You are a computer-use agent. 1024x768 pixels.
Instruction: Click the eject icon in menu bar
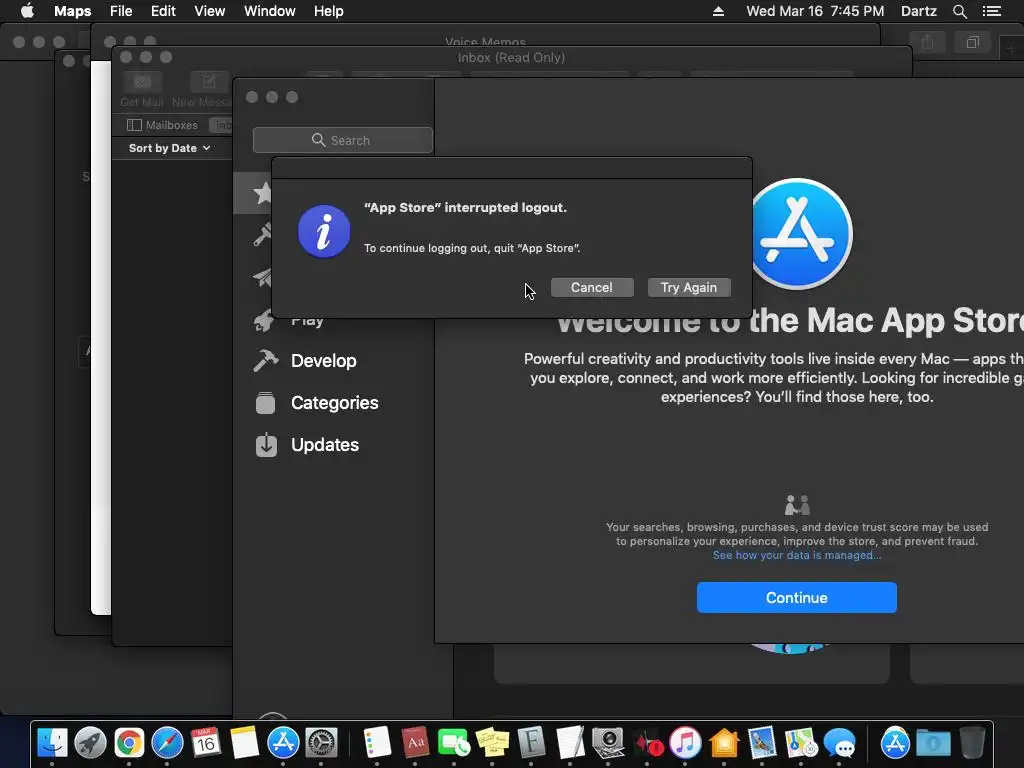(x=718, y=11)
